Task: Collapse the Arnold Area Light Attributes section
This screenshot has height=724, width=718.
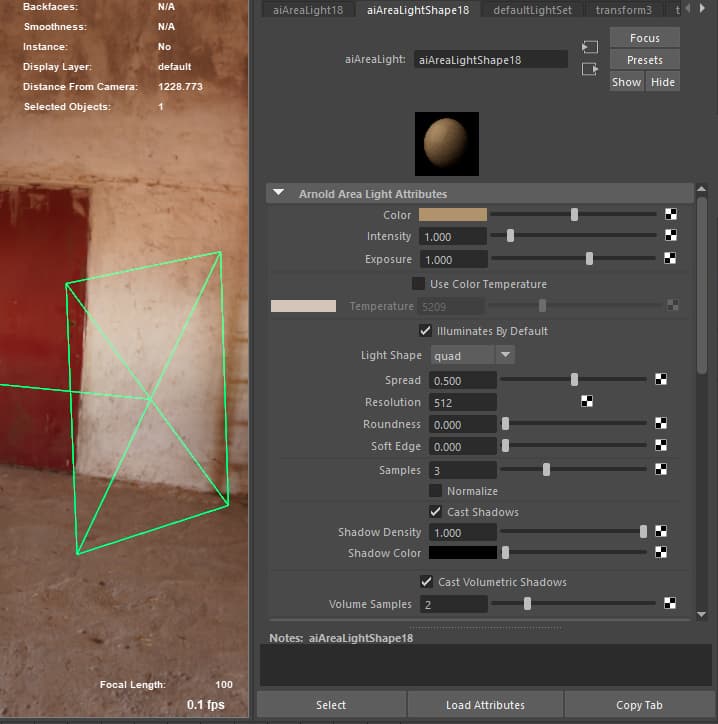Action: 279,194
